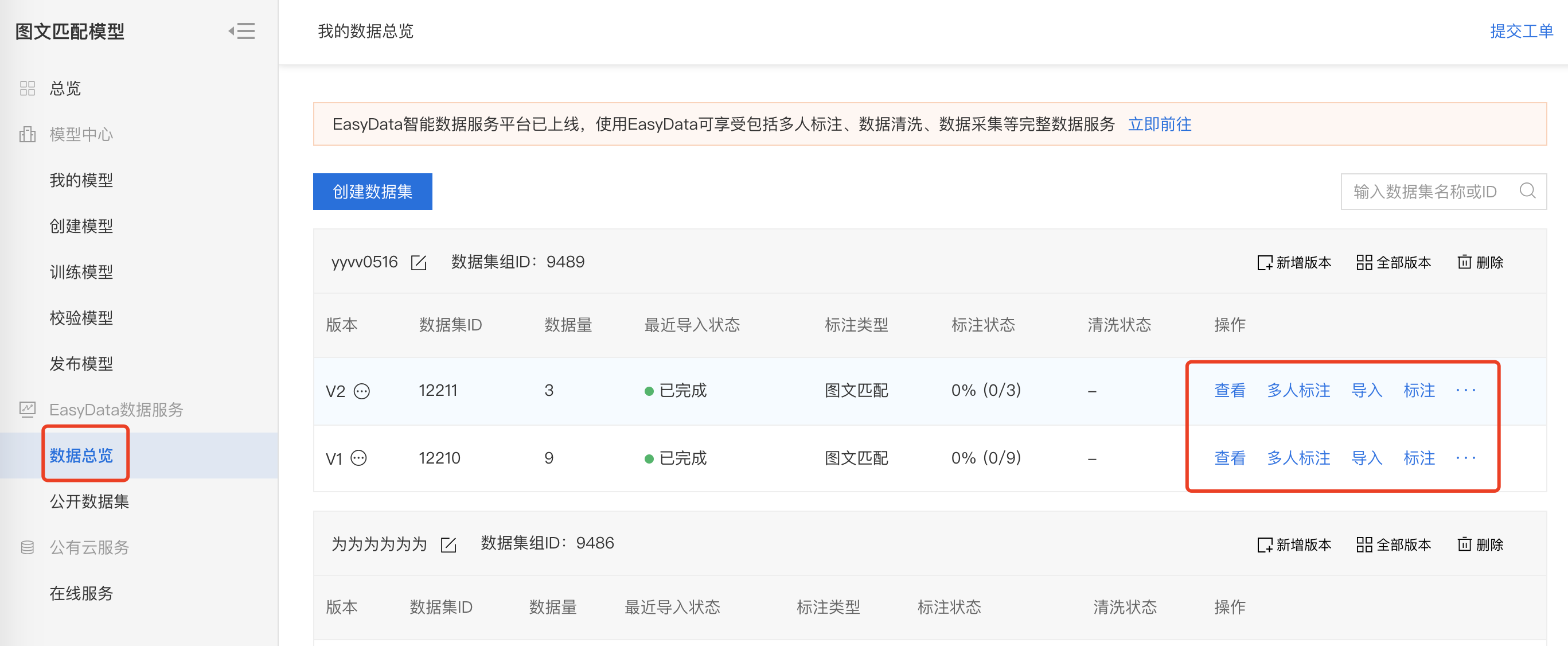Click the 创建数据集 button
The image size is (1568, 646).
pos(373,191)
